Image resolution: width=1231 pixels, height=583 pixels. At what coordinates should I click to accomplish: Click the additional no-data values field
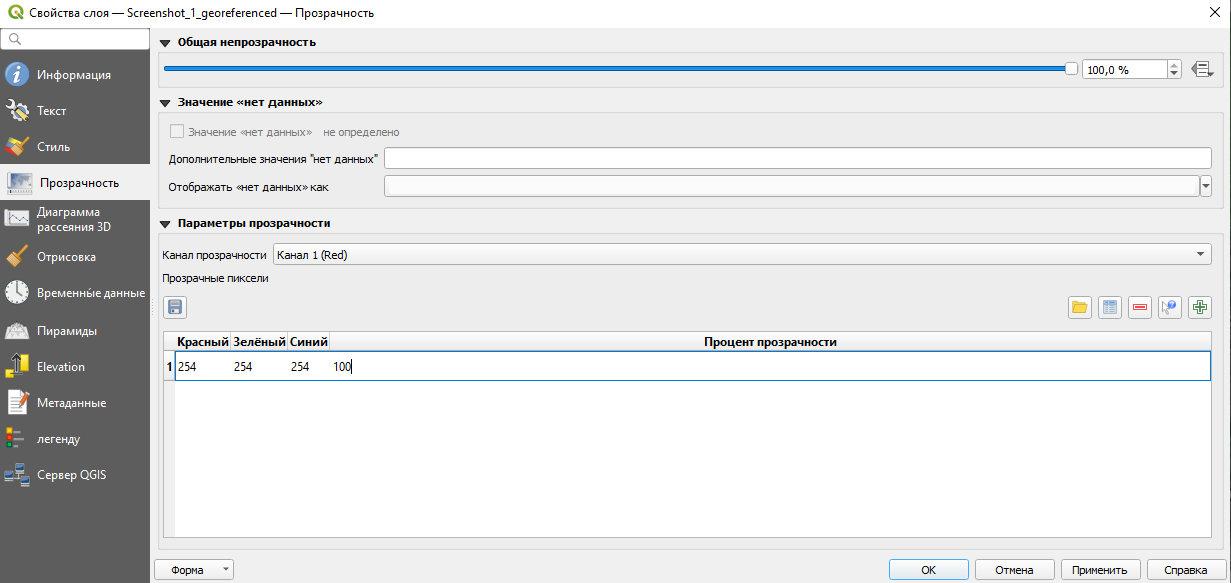point(797,159)
